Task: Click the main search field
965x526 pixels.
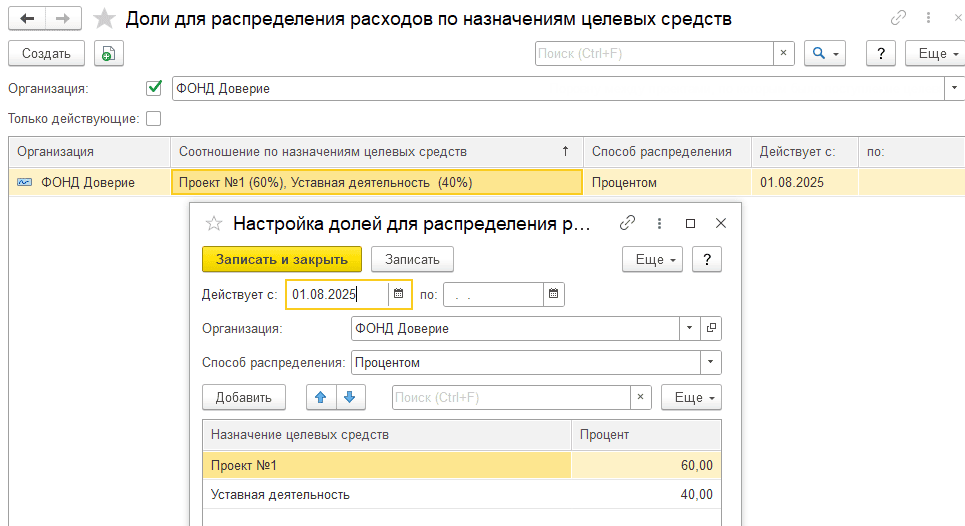Action: pyautogui.click(x=654, y=53)
